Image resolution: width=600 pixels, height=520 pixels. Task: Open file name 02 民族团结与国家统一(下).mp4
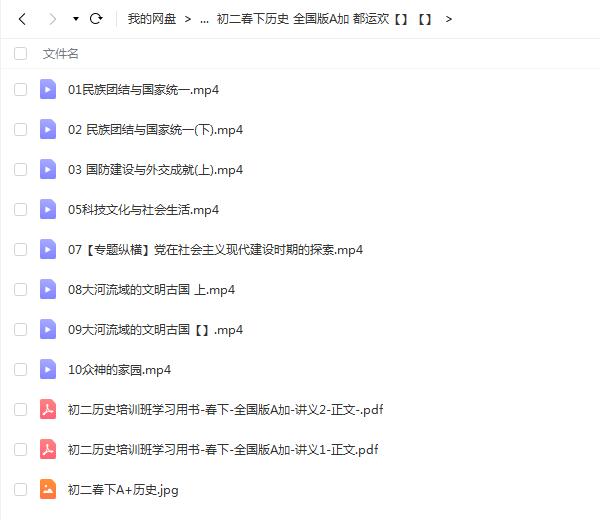point(155,130)
